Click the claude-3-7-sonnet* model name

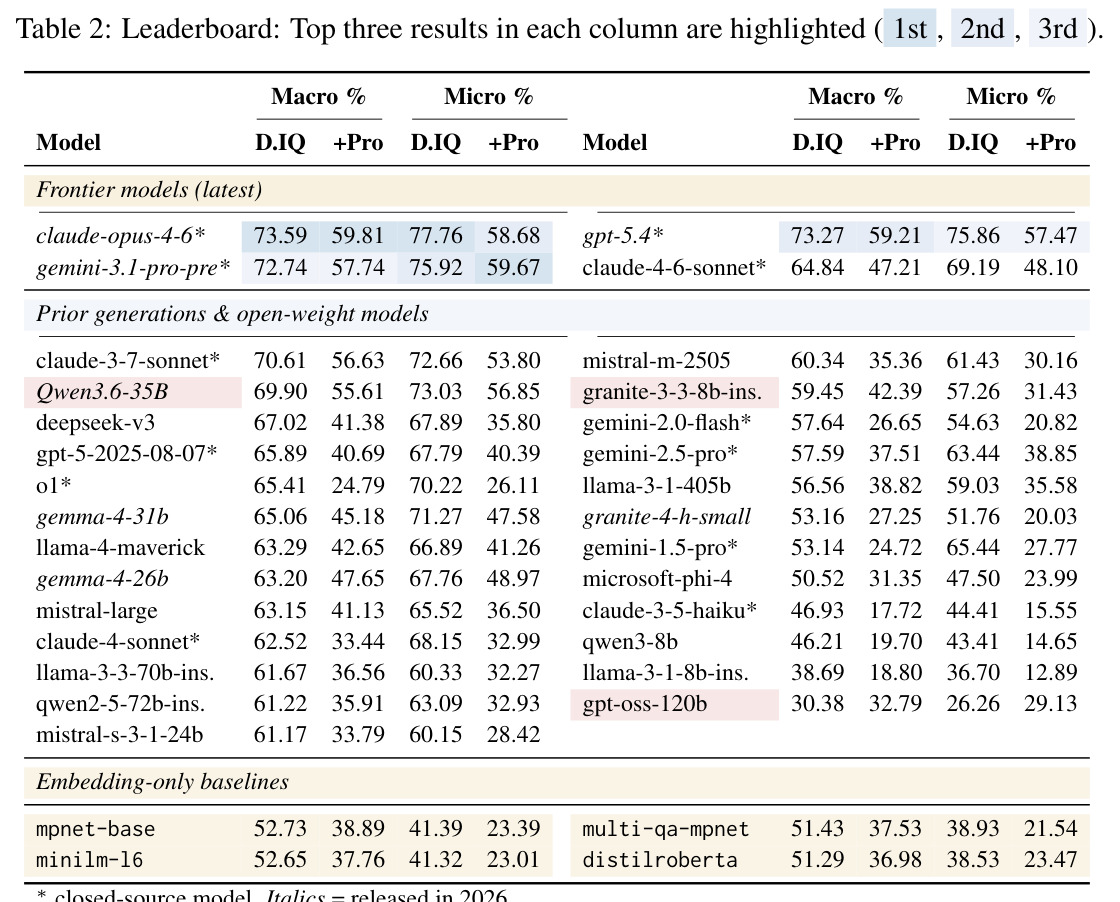coord(128,361)
